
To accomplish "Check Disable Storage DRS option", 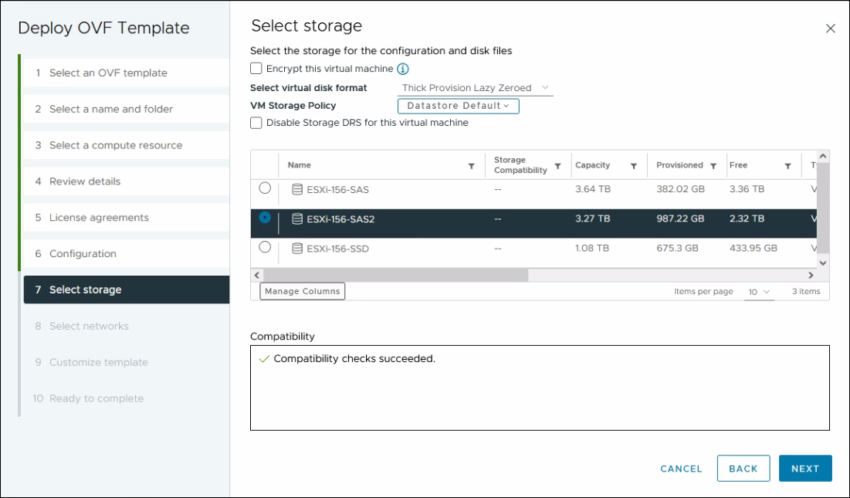I will (257, 123).
